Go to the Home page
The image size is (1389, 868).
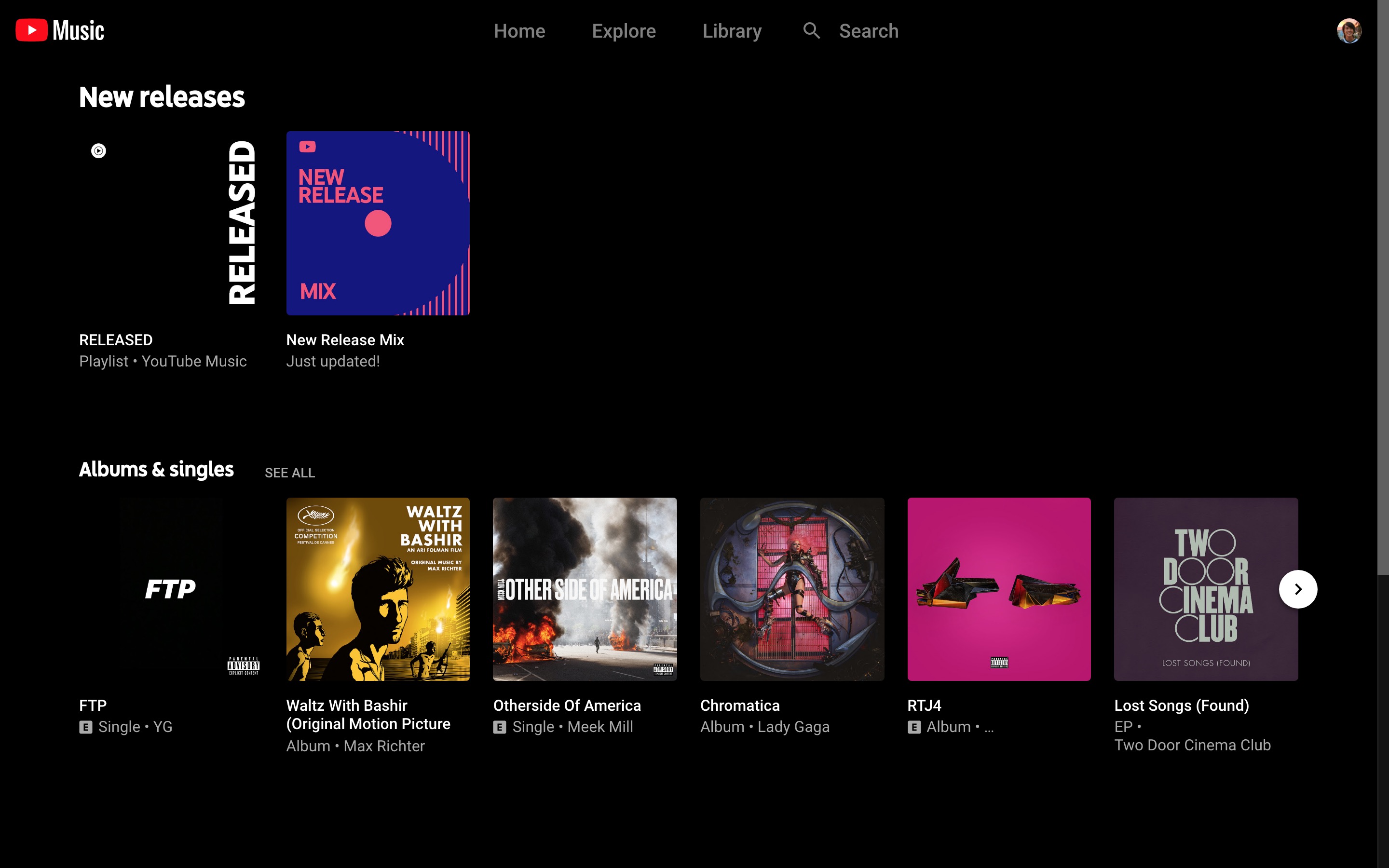[519, 30]
